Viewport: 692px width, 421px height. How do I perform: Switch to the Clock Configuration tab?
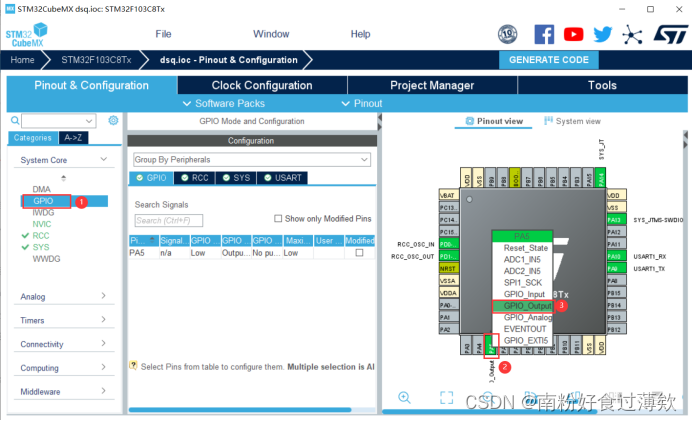point(262,85)
